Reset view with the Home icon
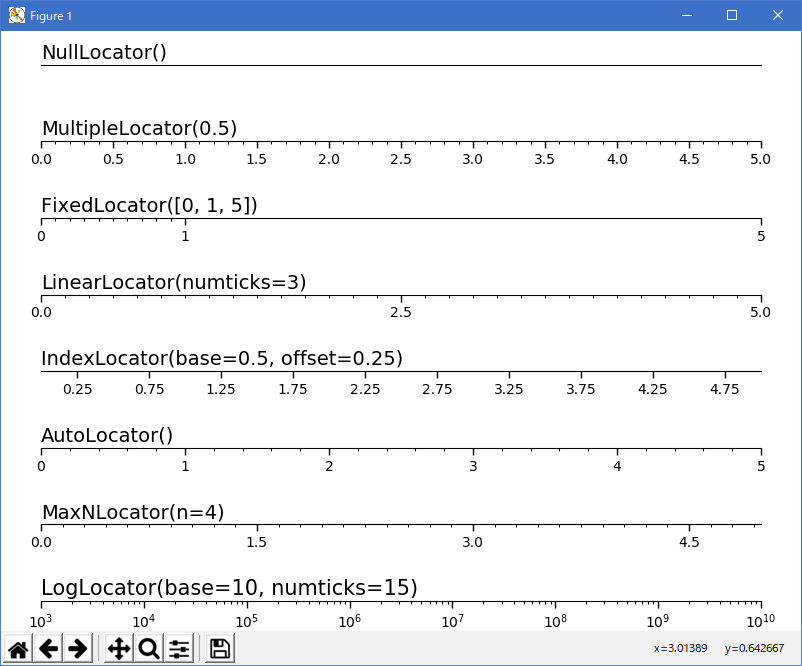The image size is (802, 666). (x=18, y=649)
